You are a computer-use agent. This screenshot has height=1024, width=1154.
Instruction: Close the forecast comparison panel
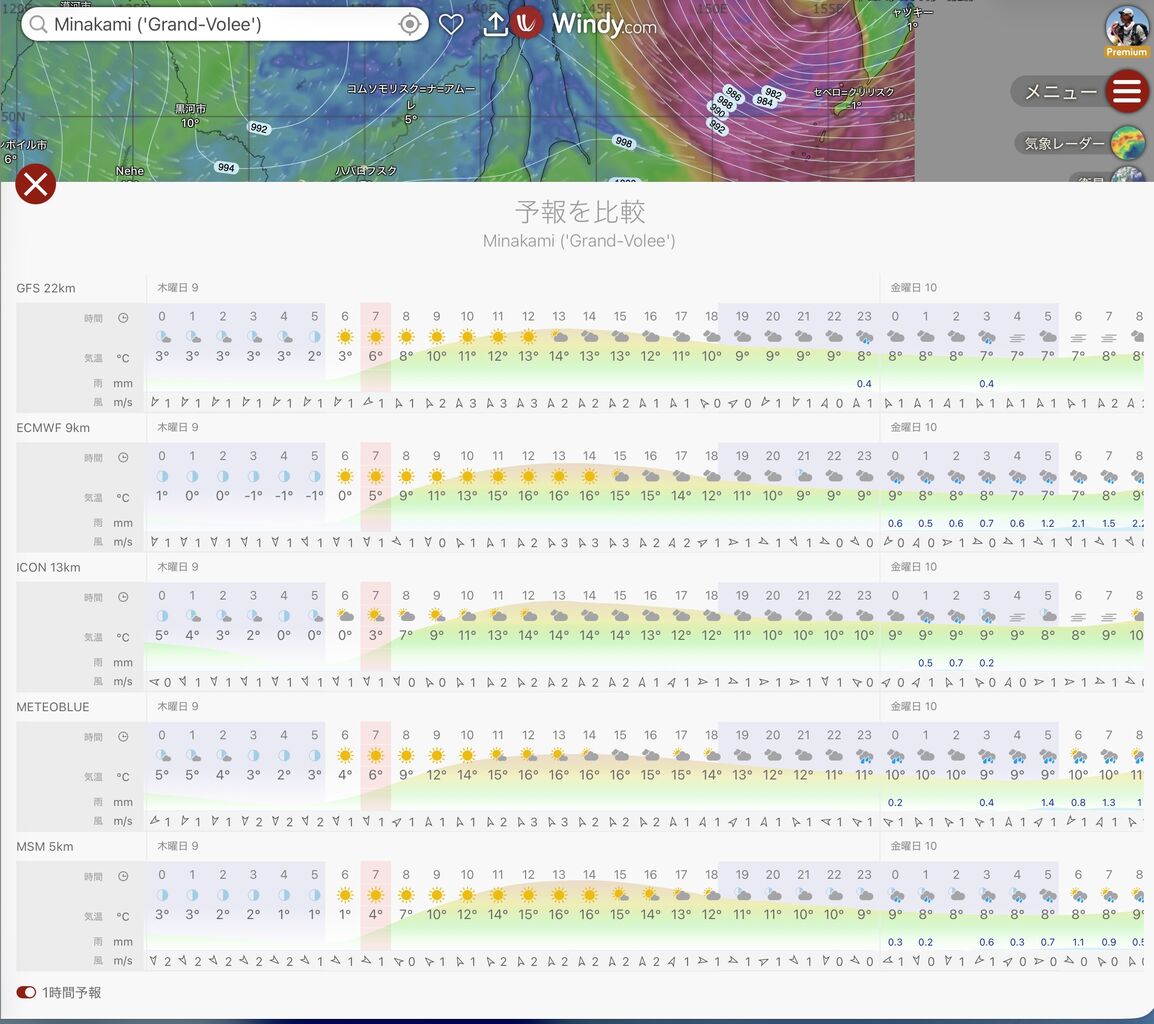pos(35,184)
